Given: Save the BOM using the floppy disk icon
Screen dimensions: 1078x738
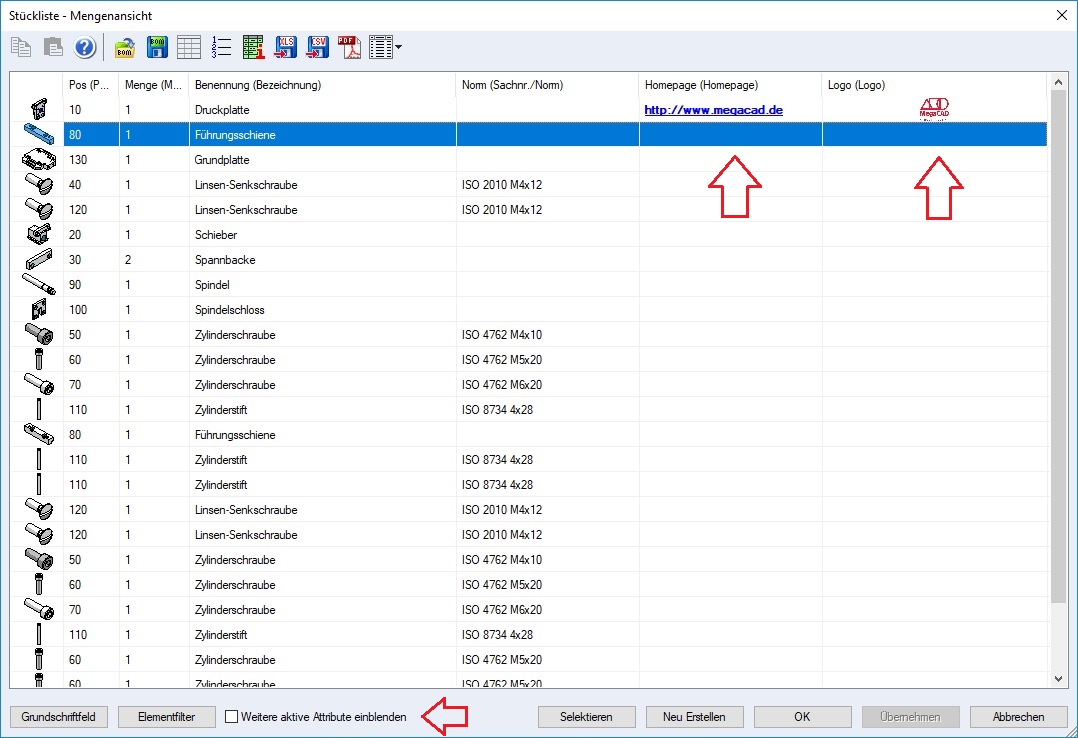Looking at the screenshot, I should (x=157, y=47).
